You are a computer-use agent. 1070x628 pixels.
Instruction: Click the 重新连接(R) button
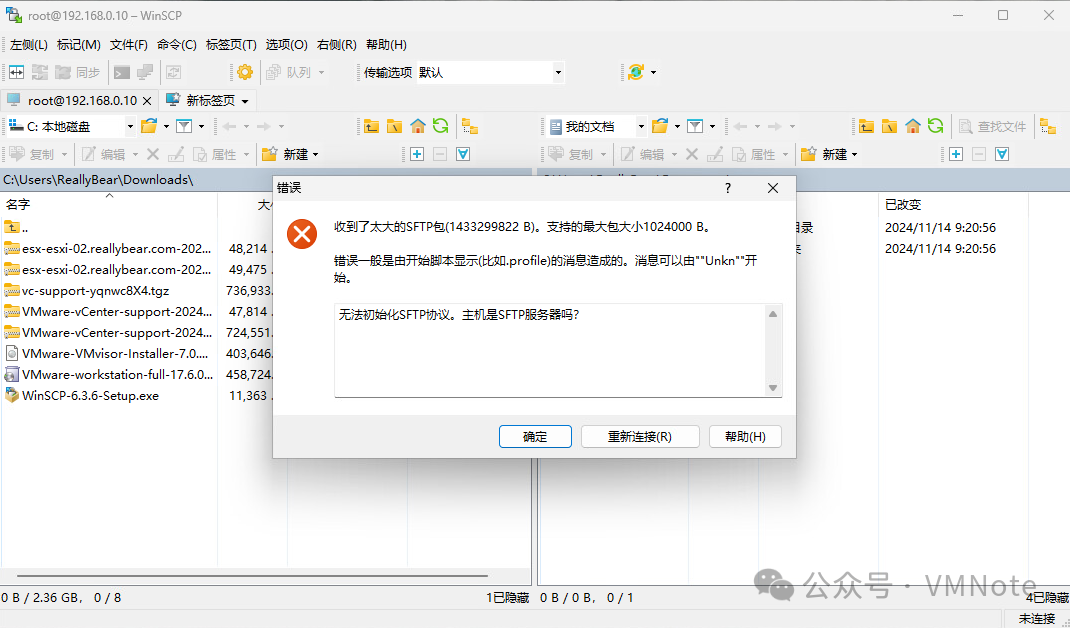[x=640, y=437]
